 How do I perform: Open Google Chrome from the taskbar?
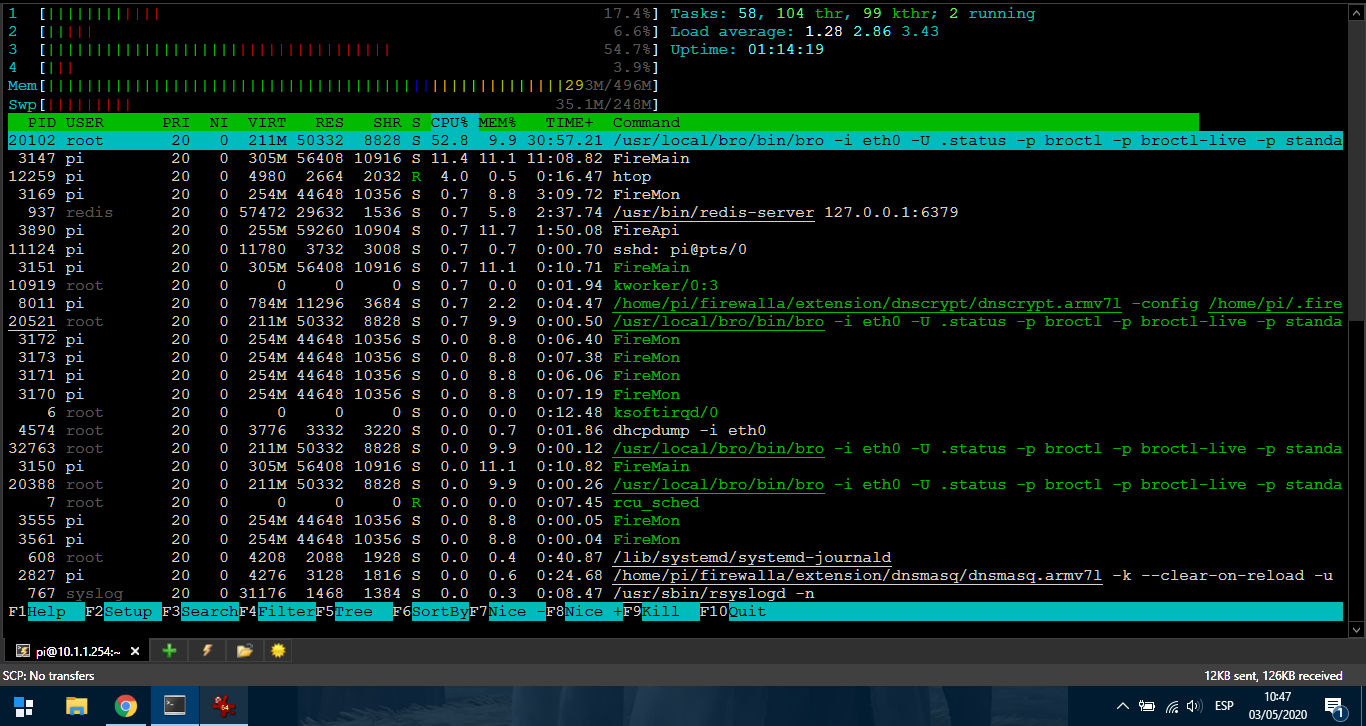click(x=126, y=706)
